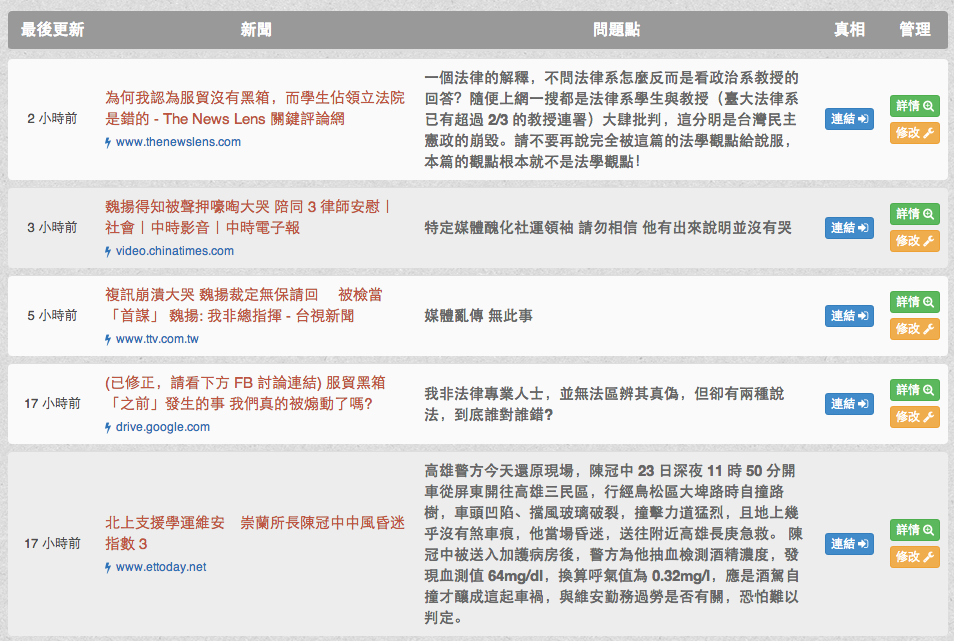This screenshot has width=954, height=641.
Task: Click 真相 column header
Action: [849, 29]
